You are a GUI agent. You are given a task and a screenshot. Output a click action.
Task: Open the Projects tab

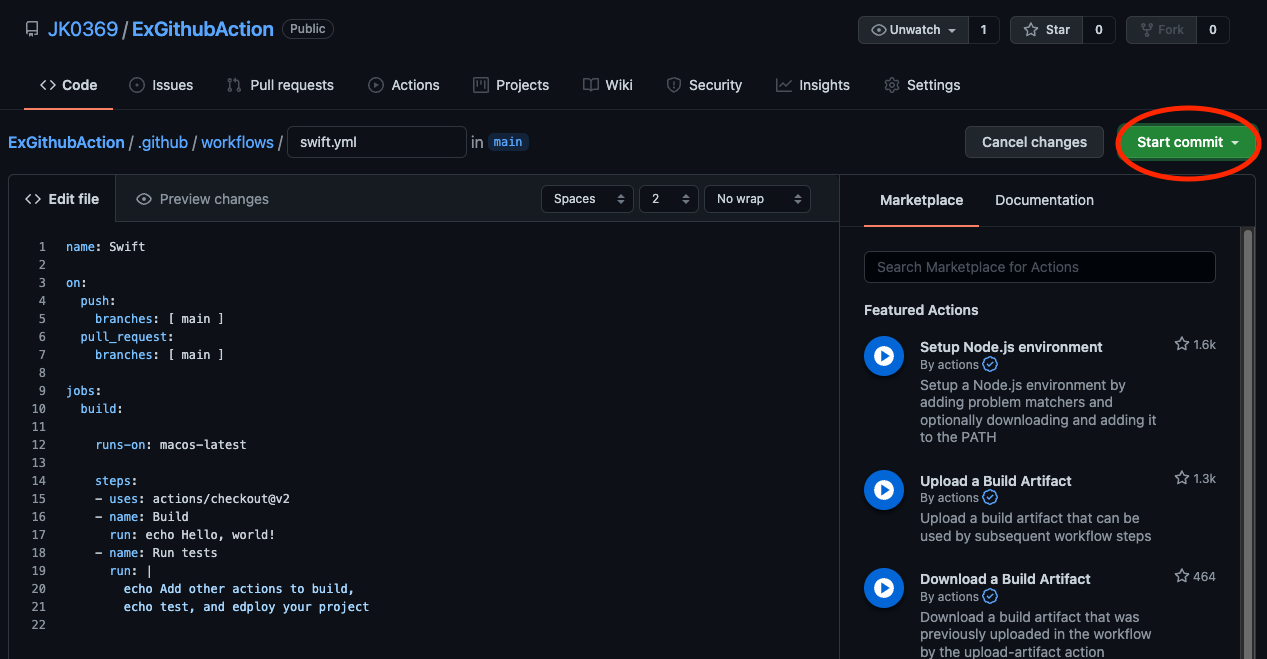(x=511, y=85)
